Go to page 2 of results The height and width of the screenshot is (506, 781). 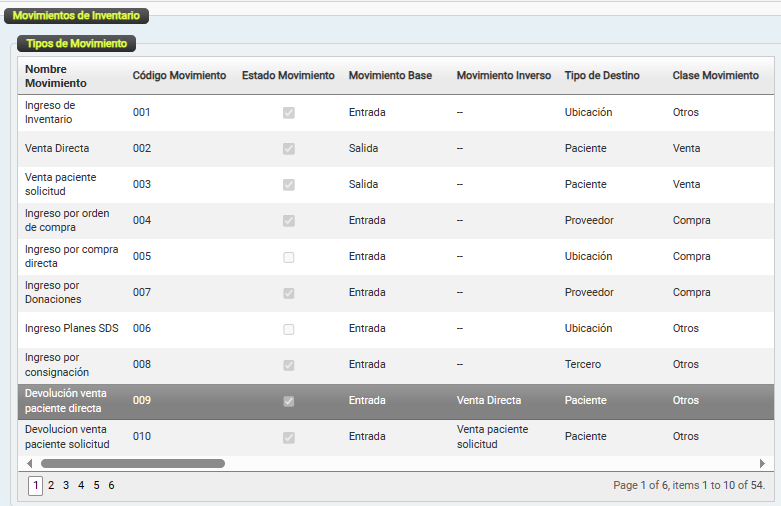tap(51, 485)
